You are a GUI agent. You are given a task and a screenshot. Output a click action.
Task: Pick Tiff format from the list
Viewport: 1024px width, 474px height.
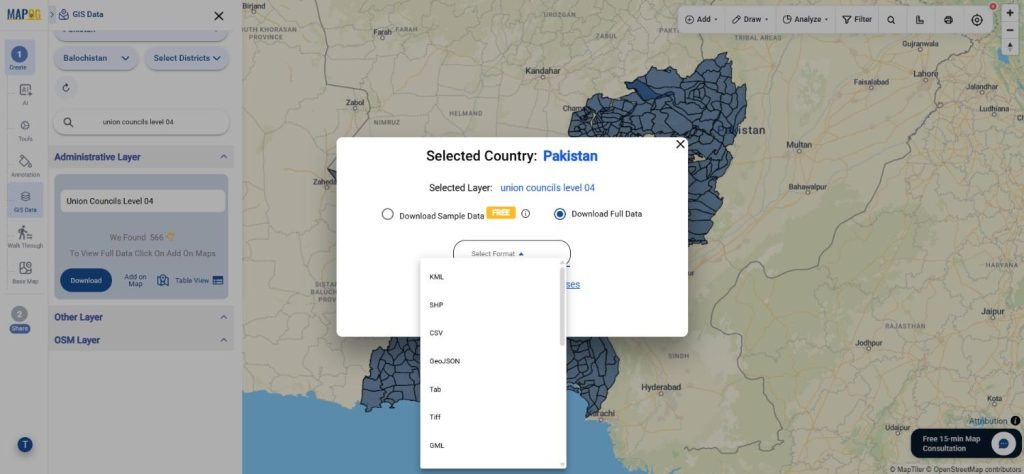[492, 417]
